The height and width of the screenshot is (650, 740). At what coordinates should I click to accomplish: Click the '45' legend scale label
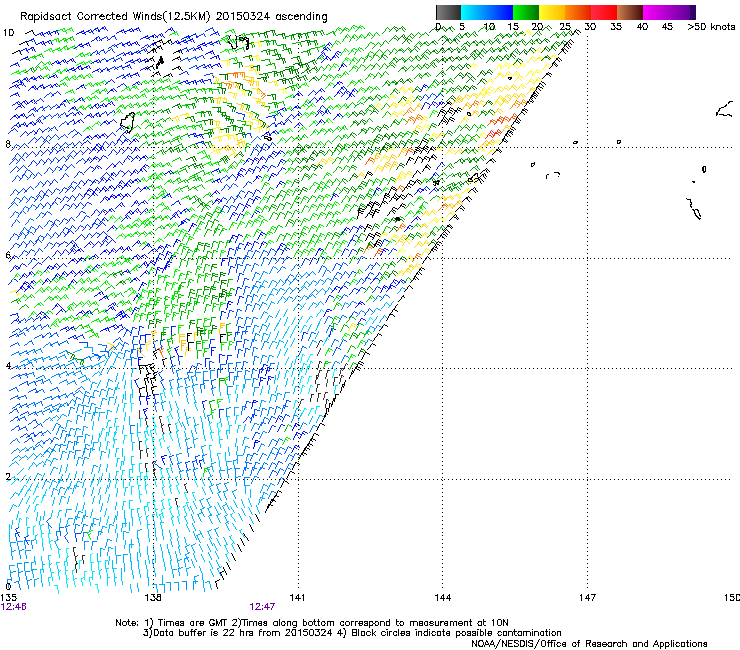pos(667,27)
